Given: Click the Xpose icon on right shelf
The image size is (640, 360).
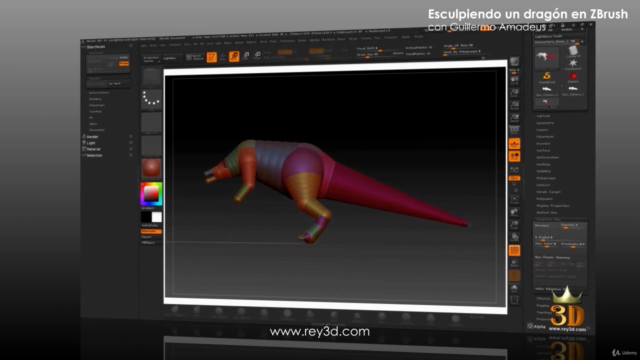Looking at the screenshot, I should 514,300.
